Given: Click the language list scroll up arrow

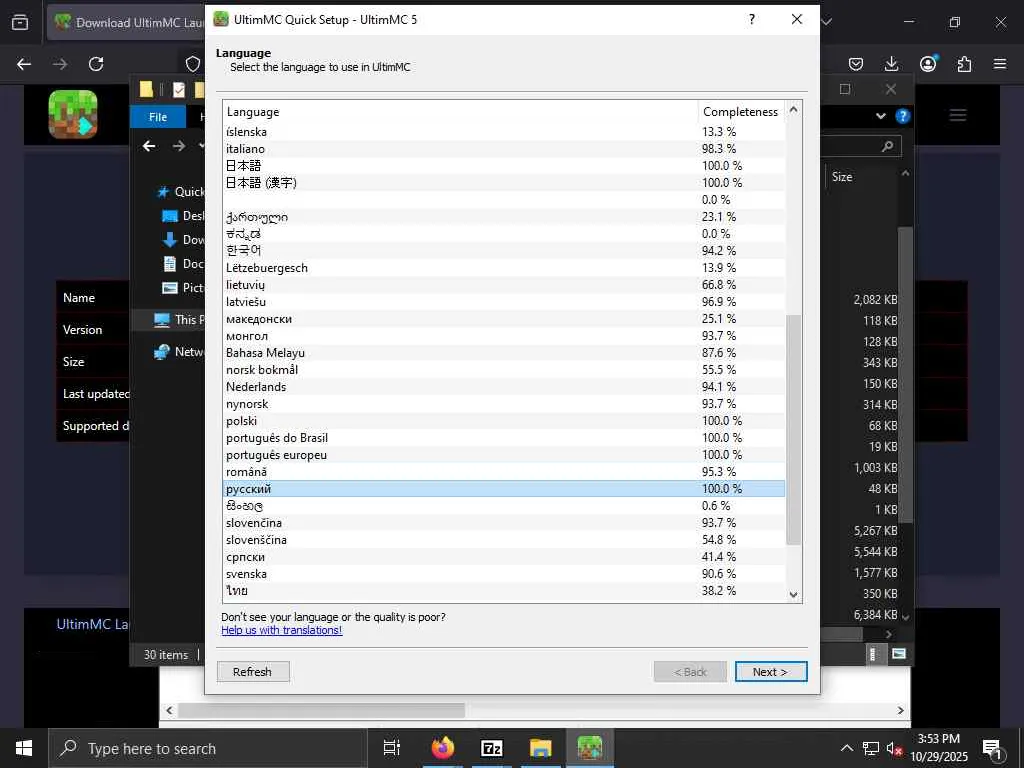Looking at the screenshot, I should pyautogui.click(x=793, y=109).
